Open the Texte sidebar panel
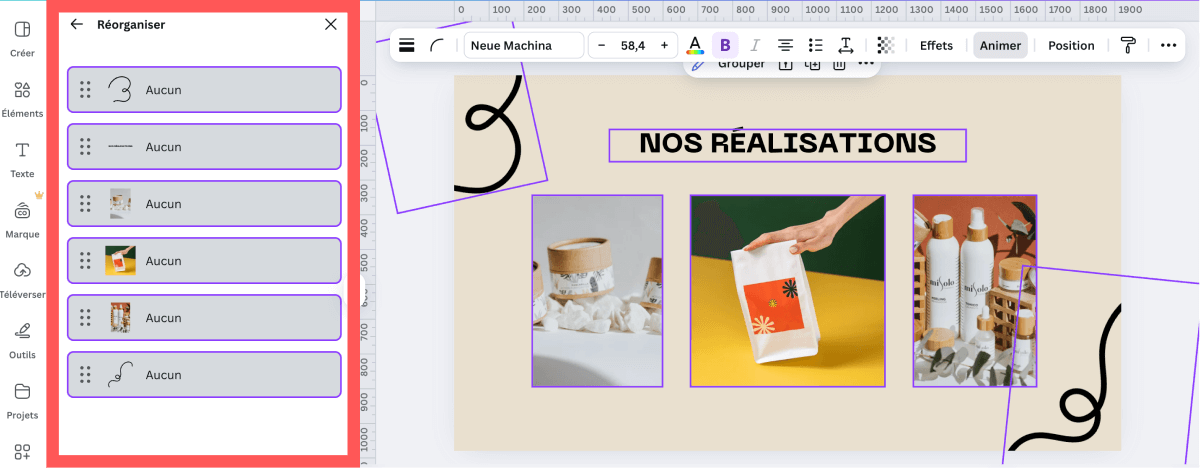 tap(22, 159)
